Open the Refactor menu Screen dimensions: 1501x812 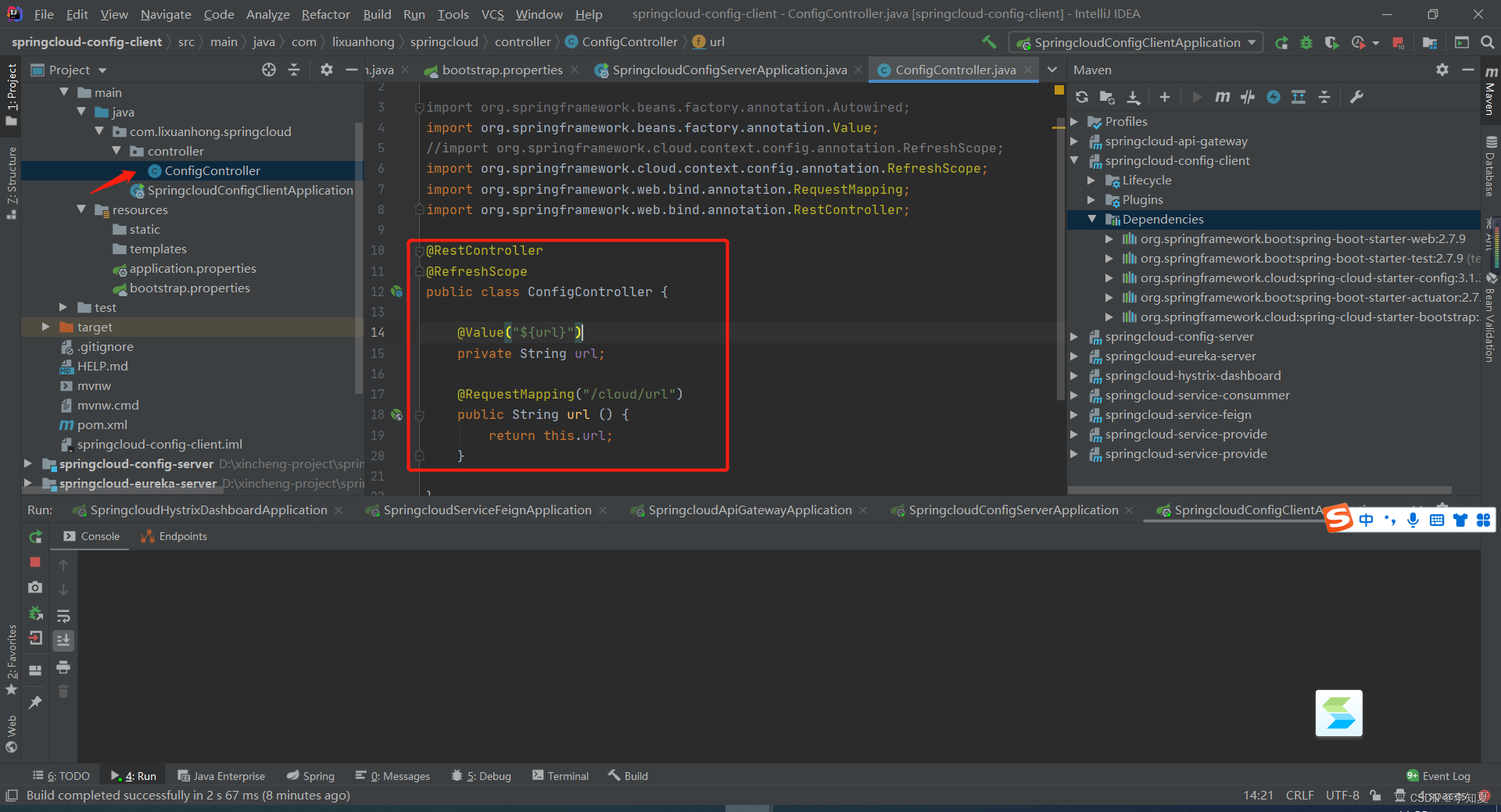pos(325,14)
